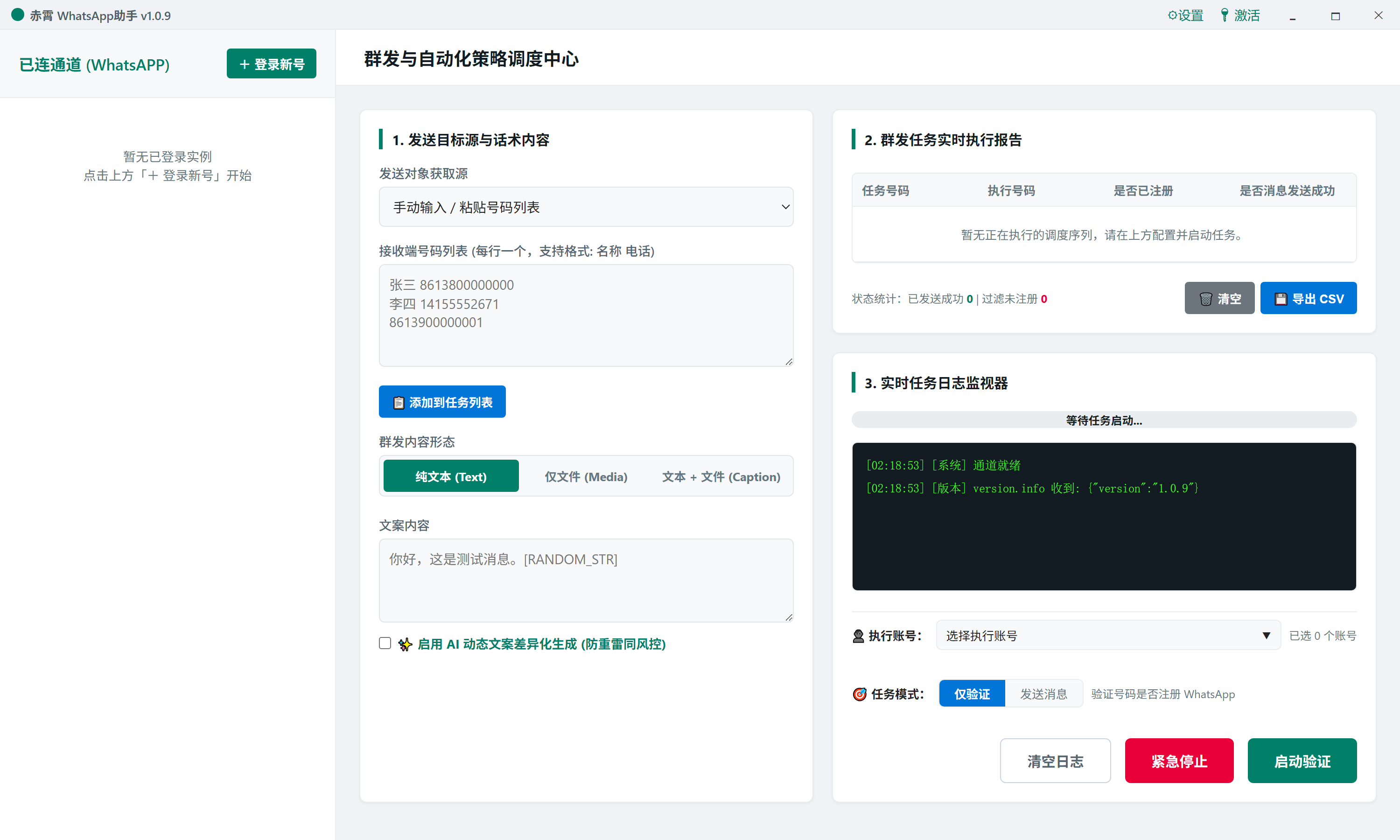This screenshot has width=1400, height=840.
Task: Click the 清空日志 button
Action: [1056, 761]
